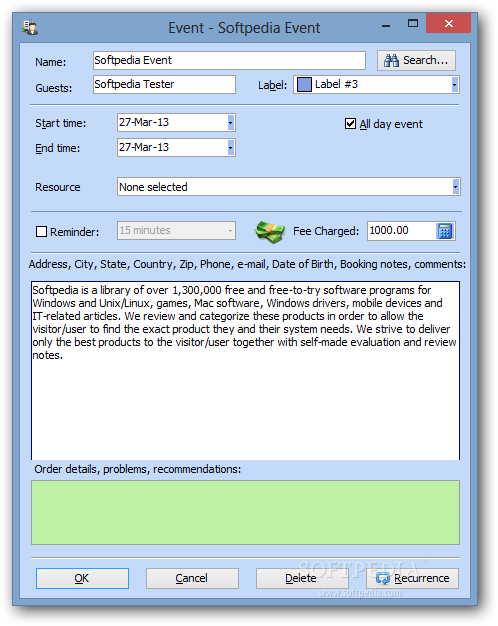Click the green order details text box
The image size is (498, 626).
click(x=245, y=512)
